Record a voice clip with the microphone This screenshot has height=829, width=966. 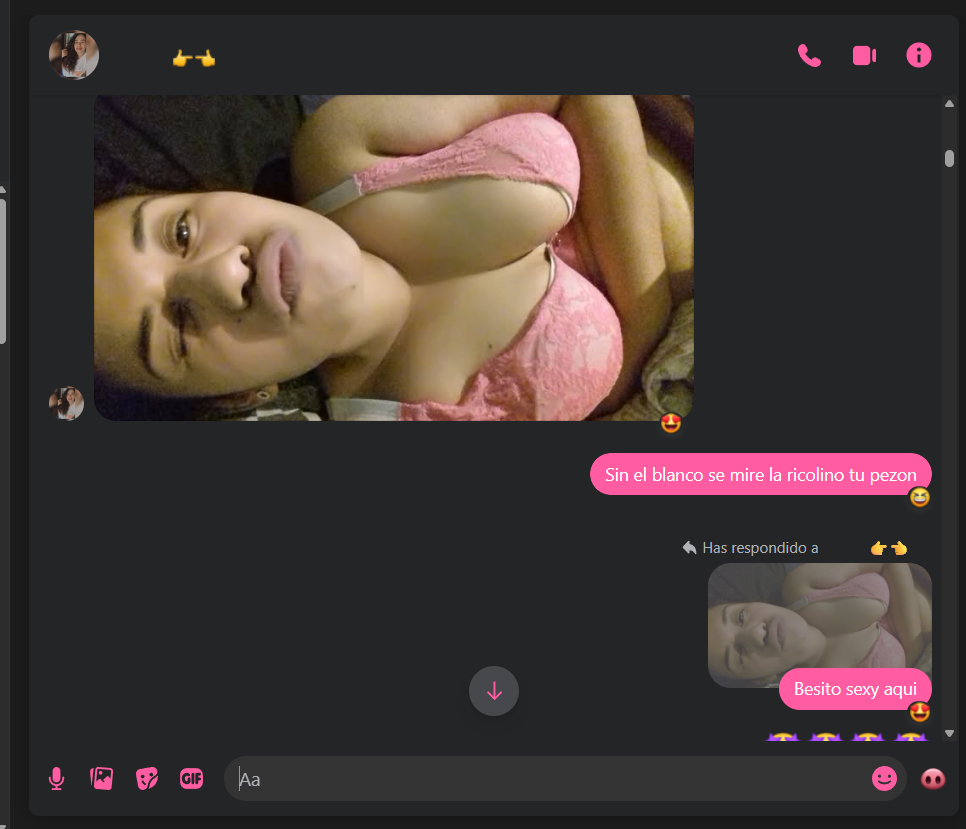click(x=57, y=778)
